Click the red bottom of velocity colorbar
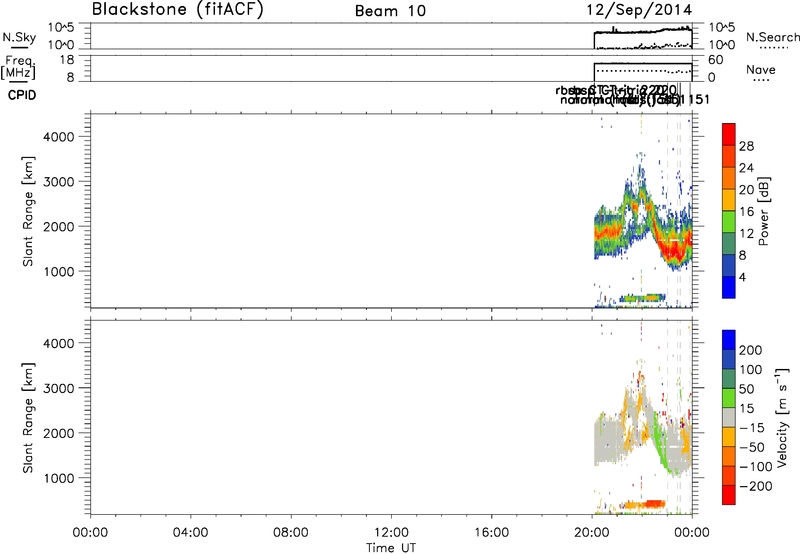 coord(729,495)
